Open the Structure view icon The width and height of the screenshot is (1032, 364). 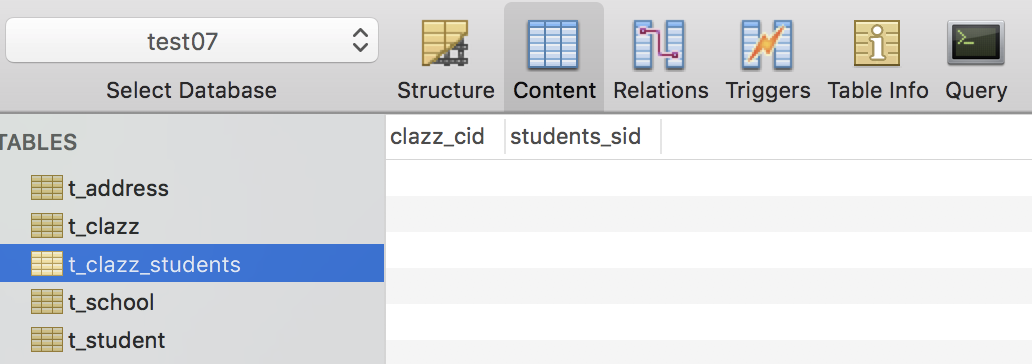[x=445, y=44]
